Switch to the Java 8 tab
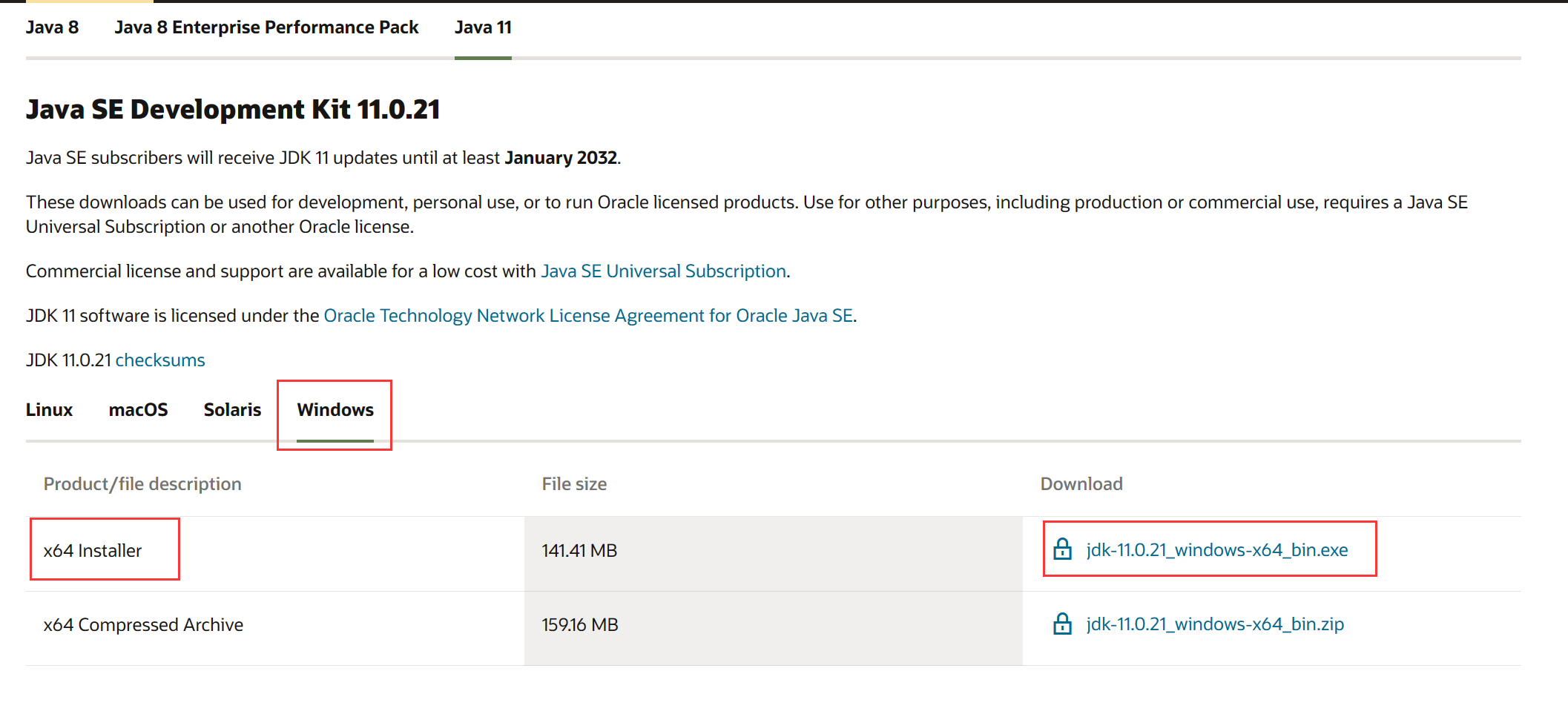Viewport: 1568px width, 714px height. tap(52, 27)
